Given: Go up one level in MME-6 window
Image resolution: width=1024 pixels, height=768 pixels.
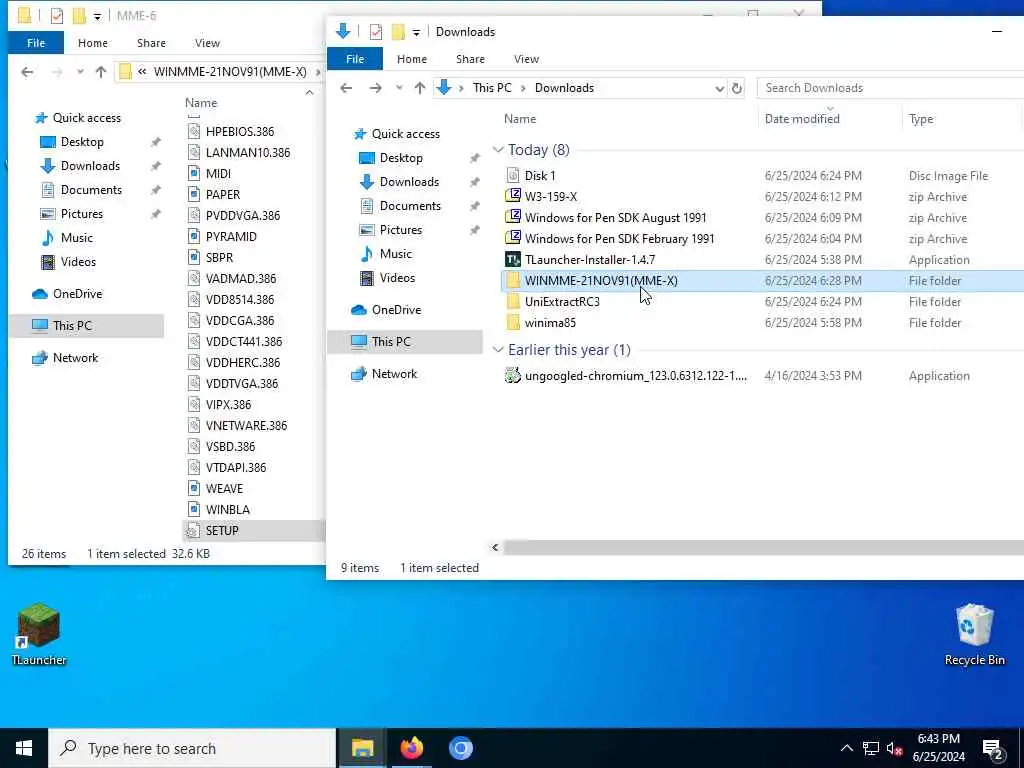Looking at the screenshot, I should click(101, 72).
